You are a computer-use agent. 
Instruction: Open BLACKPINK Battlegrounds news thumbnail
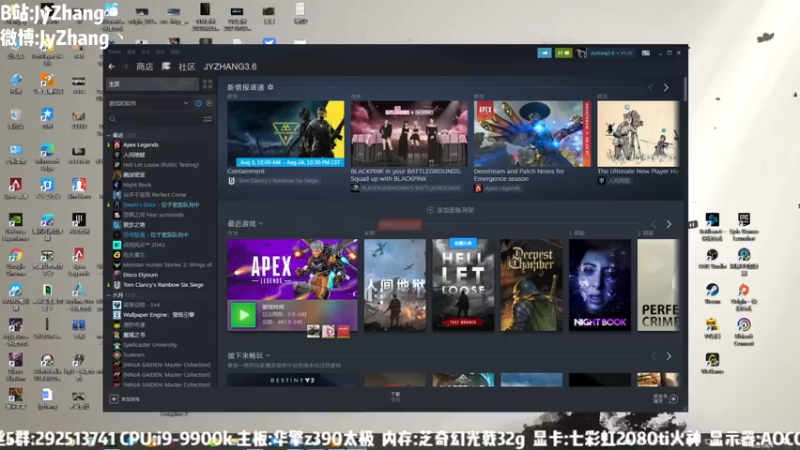click(409, 133)
